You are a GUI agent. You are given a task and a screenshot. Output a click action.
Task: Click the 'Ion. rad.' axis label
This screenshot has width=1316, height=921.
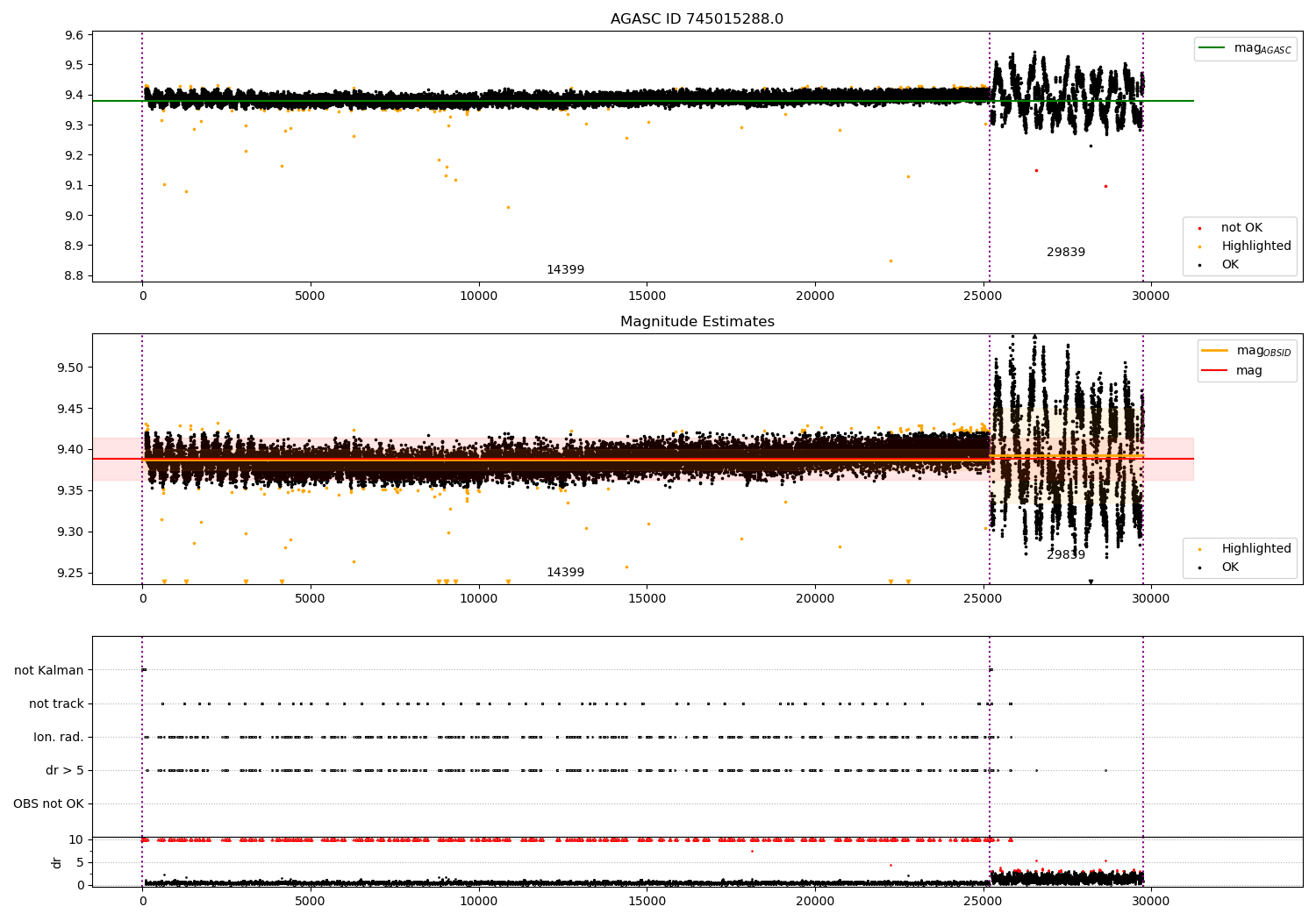coord(59,737)
